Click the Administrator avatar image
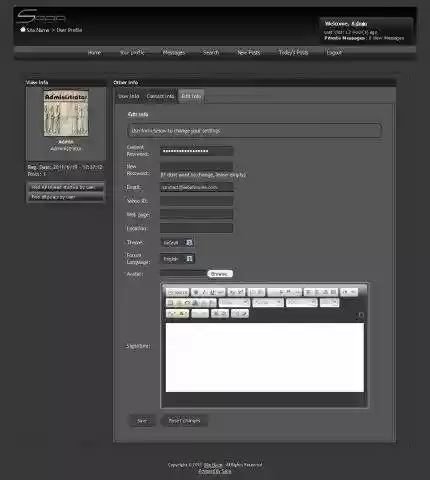This screenshot has height=480, width=430. (66, 113)
